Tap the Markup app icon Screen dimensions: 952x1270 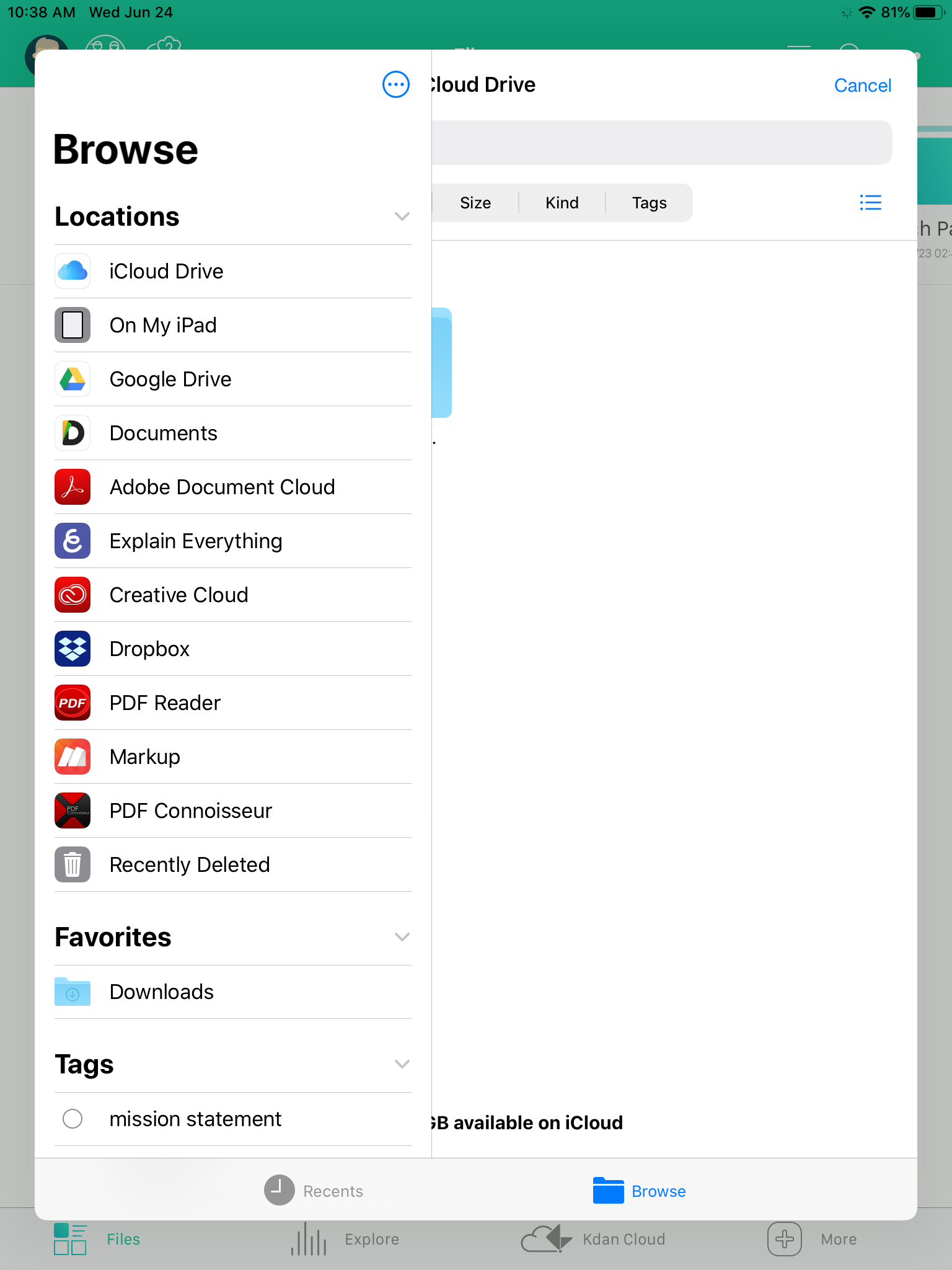click(x=73, y=757)
